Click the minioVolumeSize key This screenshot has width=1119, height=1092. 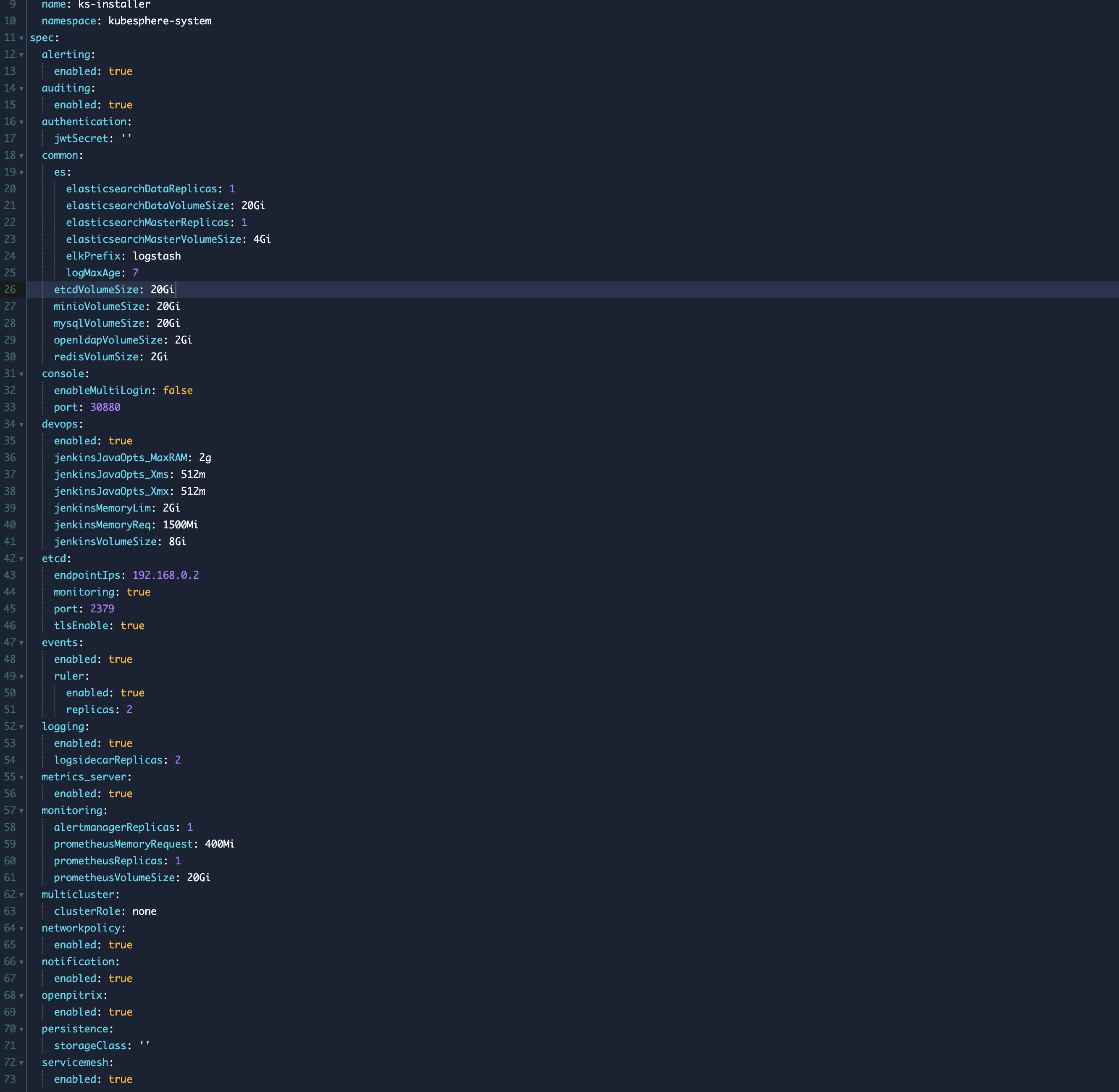99,306
